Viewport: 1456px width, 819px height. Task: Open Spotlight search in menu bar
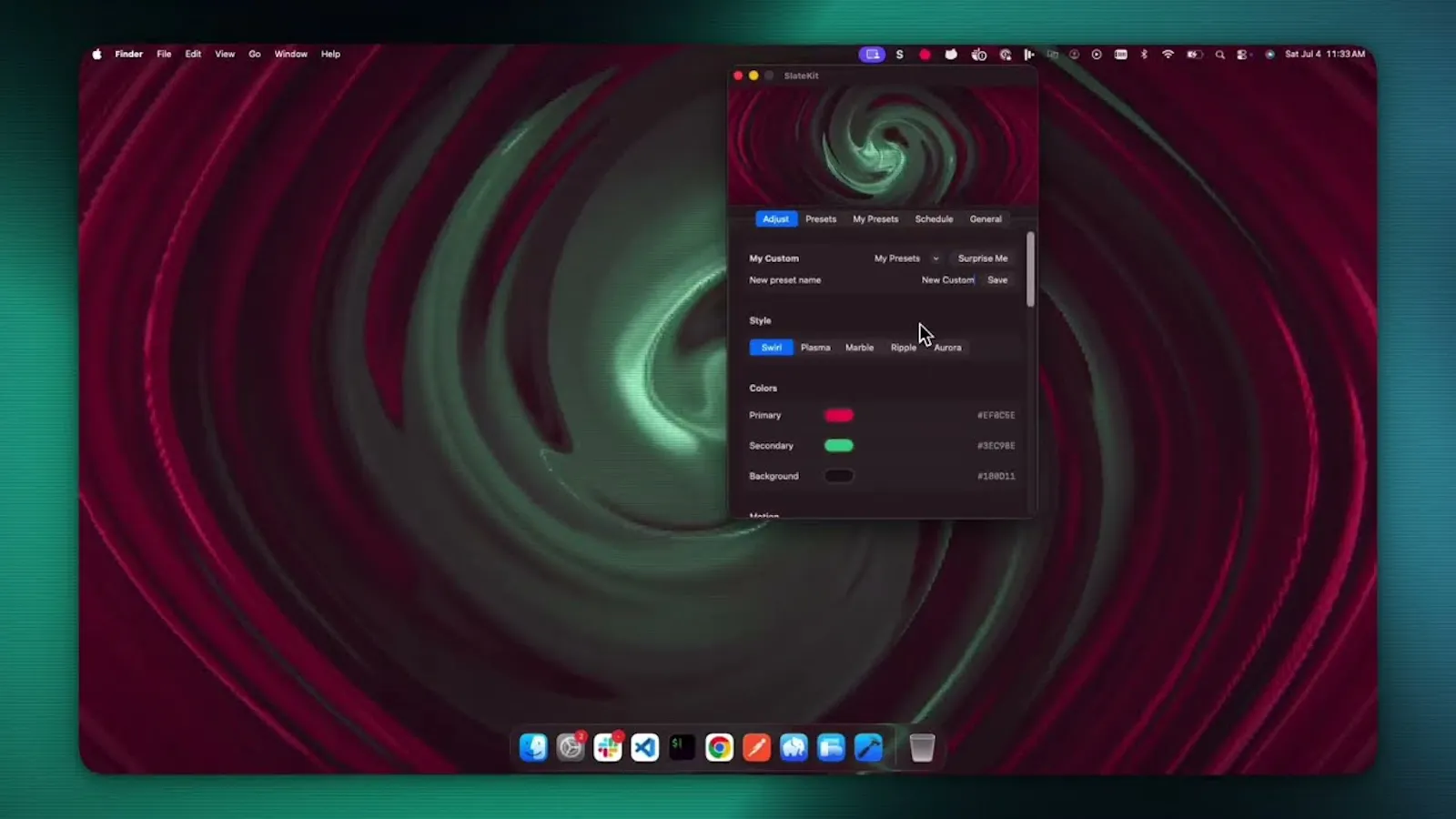point(1219,55)
